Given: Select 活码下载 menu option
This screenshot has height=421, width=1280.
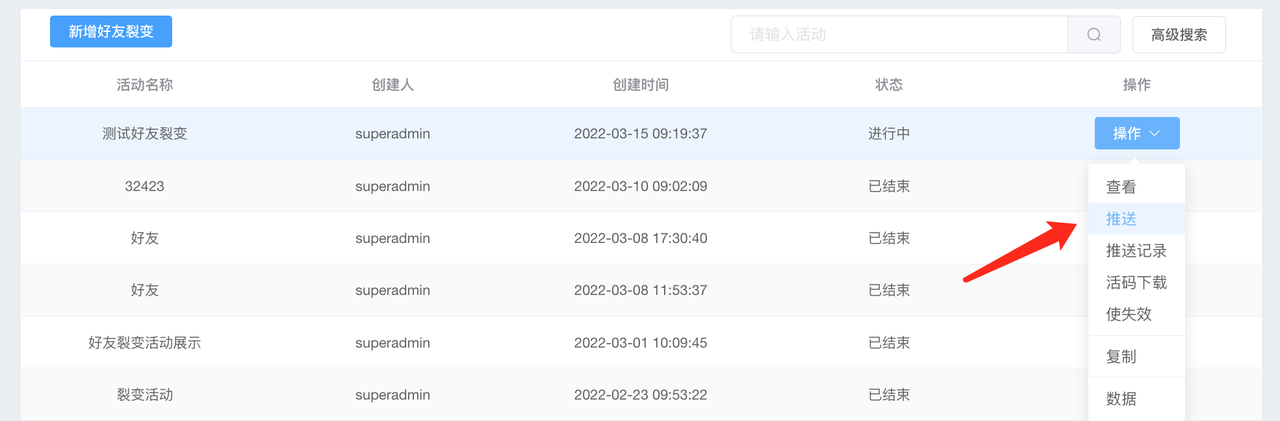Looking at the screenshot, I should click(x=1136, y=283).
